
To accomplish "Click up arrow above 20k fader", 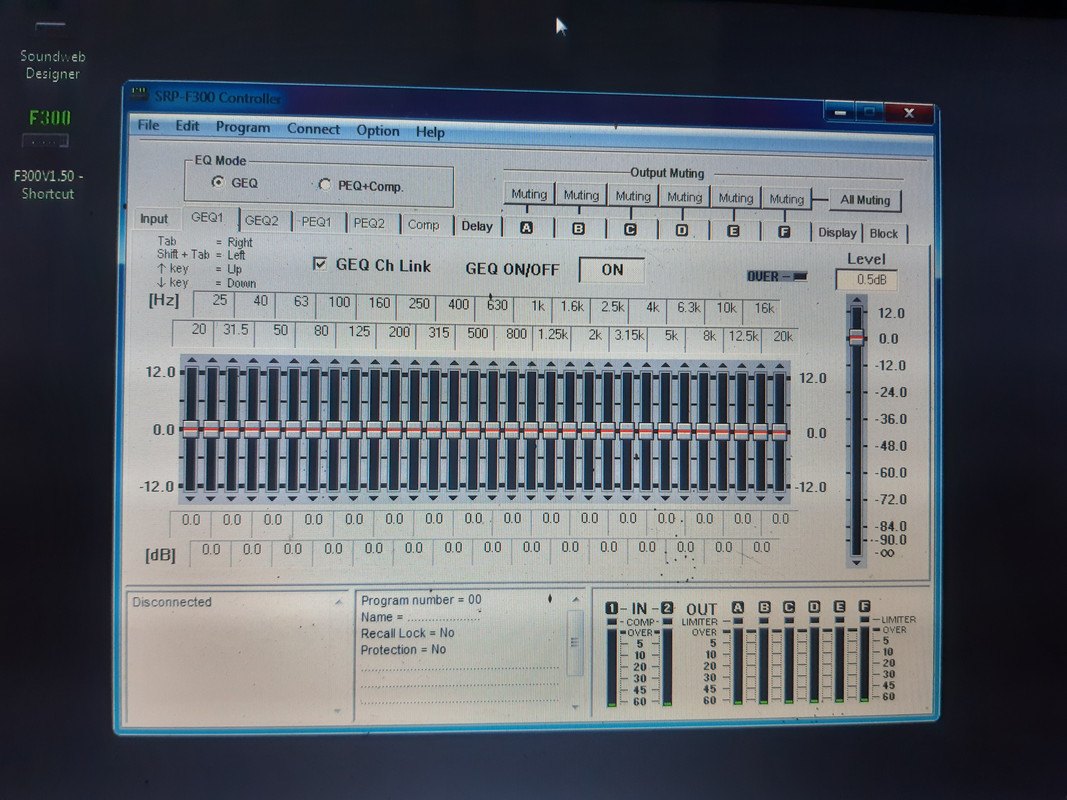I will [779, 366].
